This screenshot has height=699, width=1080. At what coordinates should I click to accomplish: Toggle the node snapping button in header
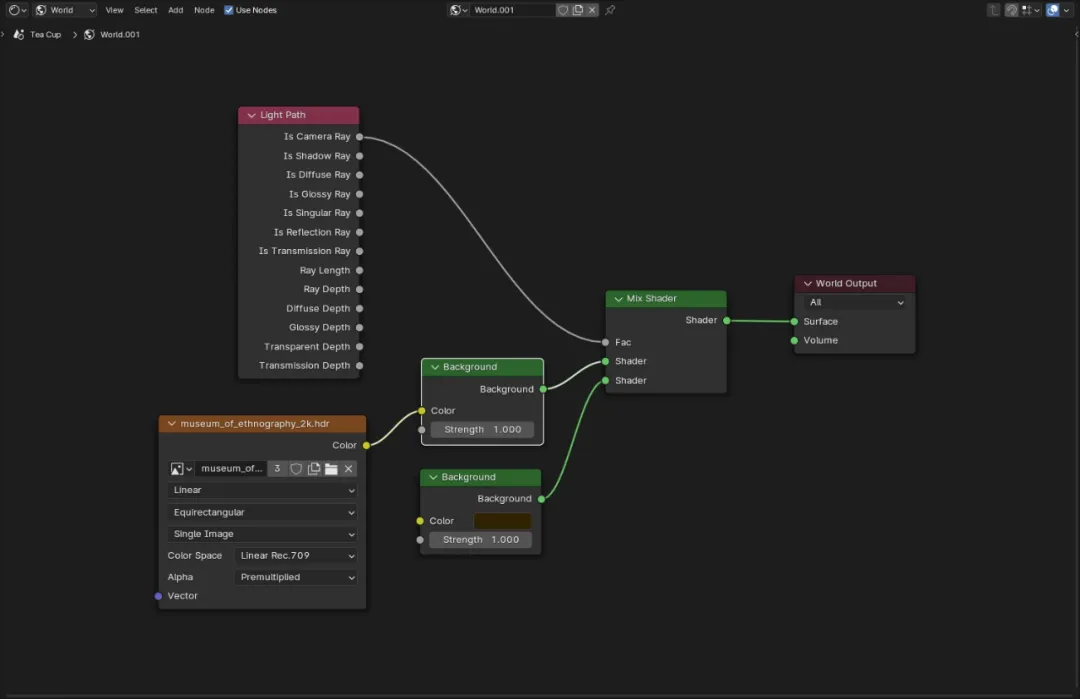point(1011,10)
